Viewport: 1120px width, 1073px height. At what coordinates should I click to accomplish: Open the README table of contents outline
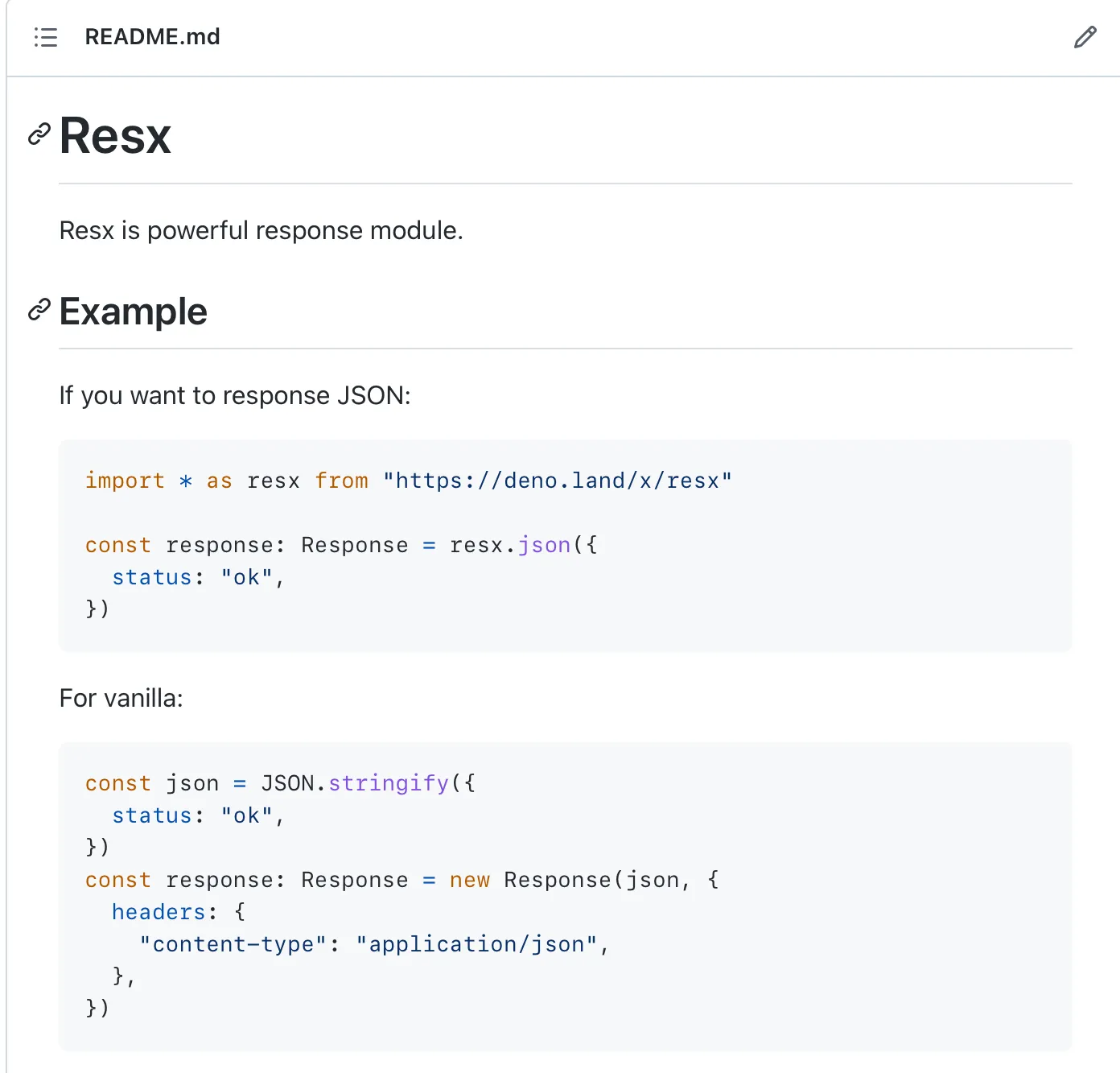46,37
